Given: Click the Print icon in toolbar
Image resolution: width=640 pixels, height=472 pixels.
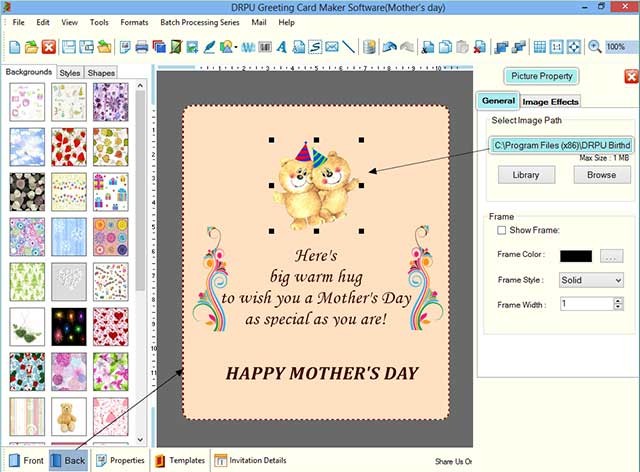Looking at the screenshot, I should pos(141,46).
